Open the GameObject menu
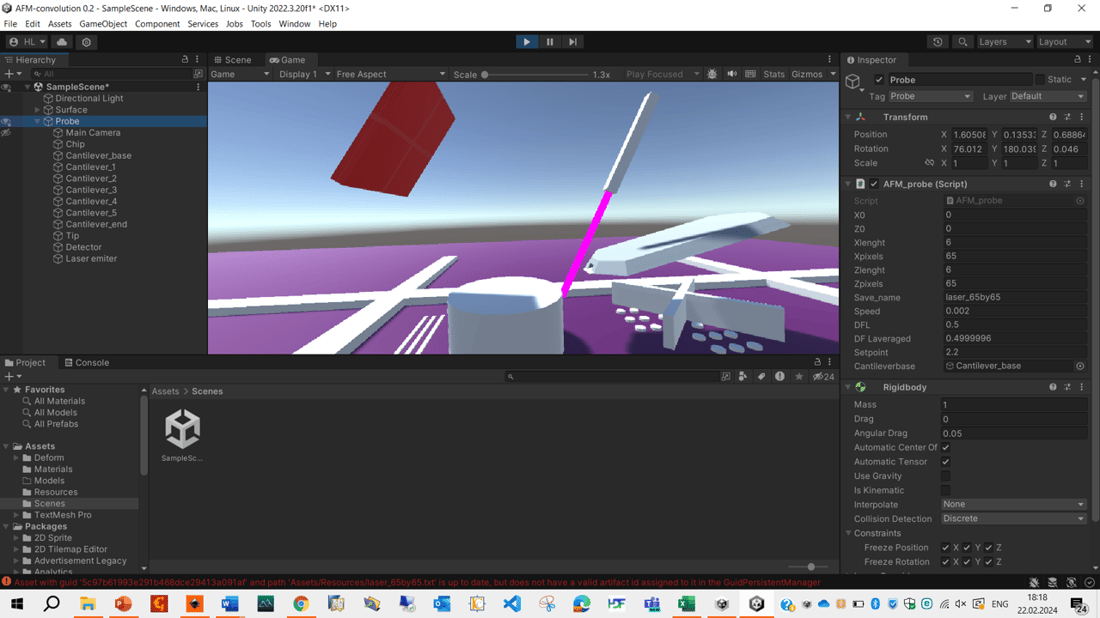Image resolution: width=1100 pixels, height=618 pixels. (103, 24)
